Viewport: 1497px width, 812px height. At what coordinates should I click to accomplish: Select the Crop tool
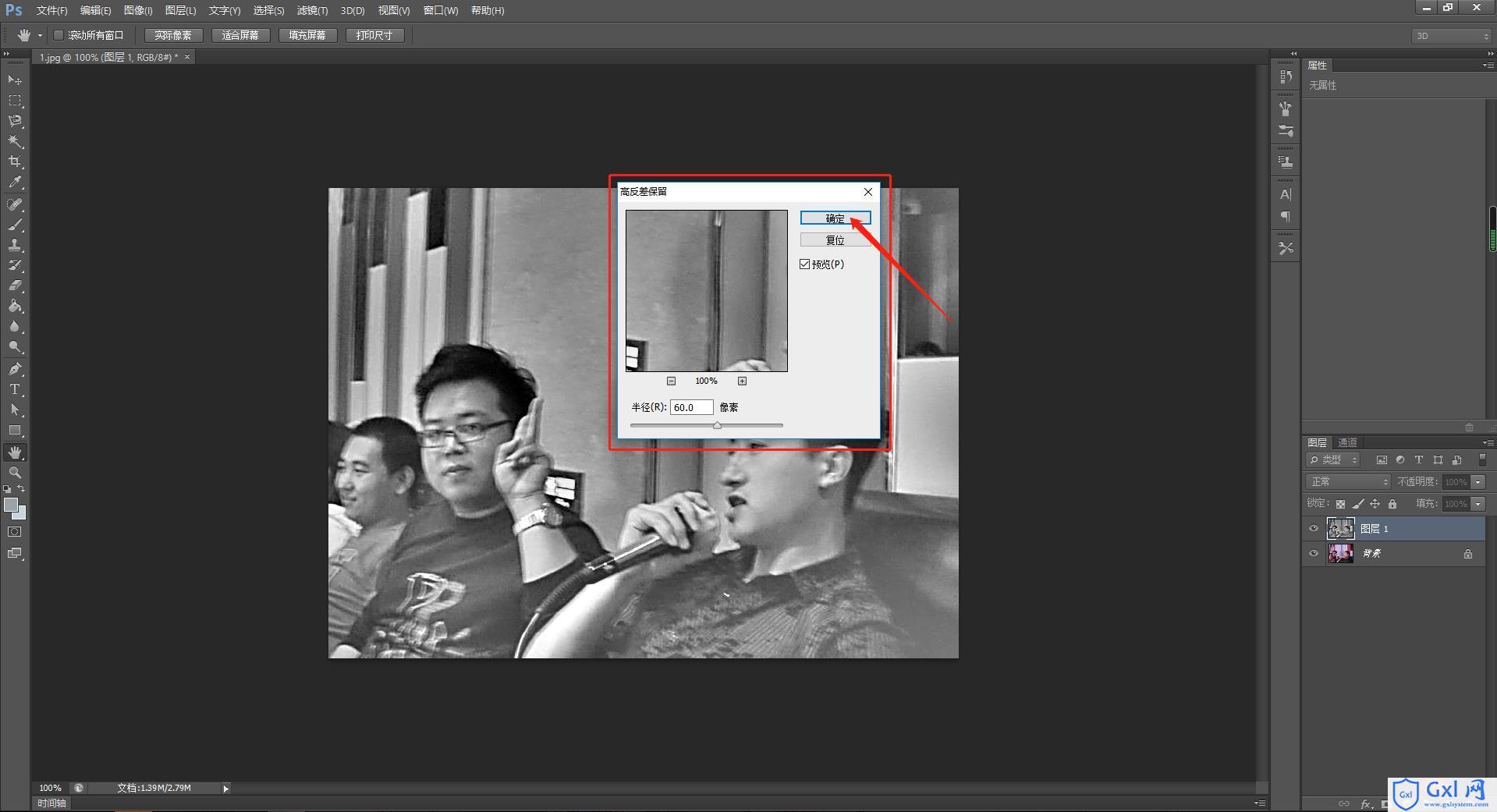pos(15,161)
